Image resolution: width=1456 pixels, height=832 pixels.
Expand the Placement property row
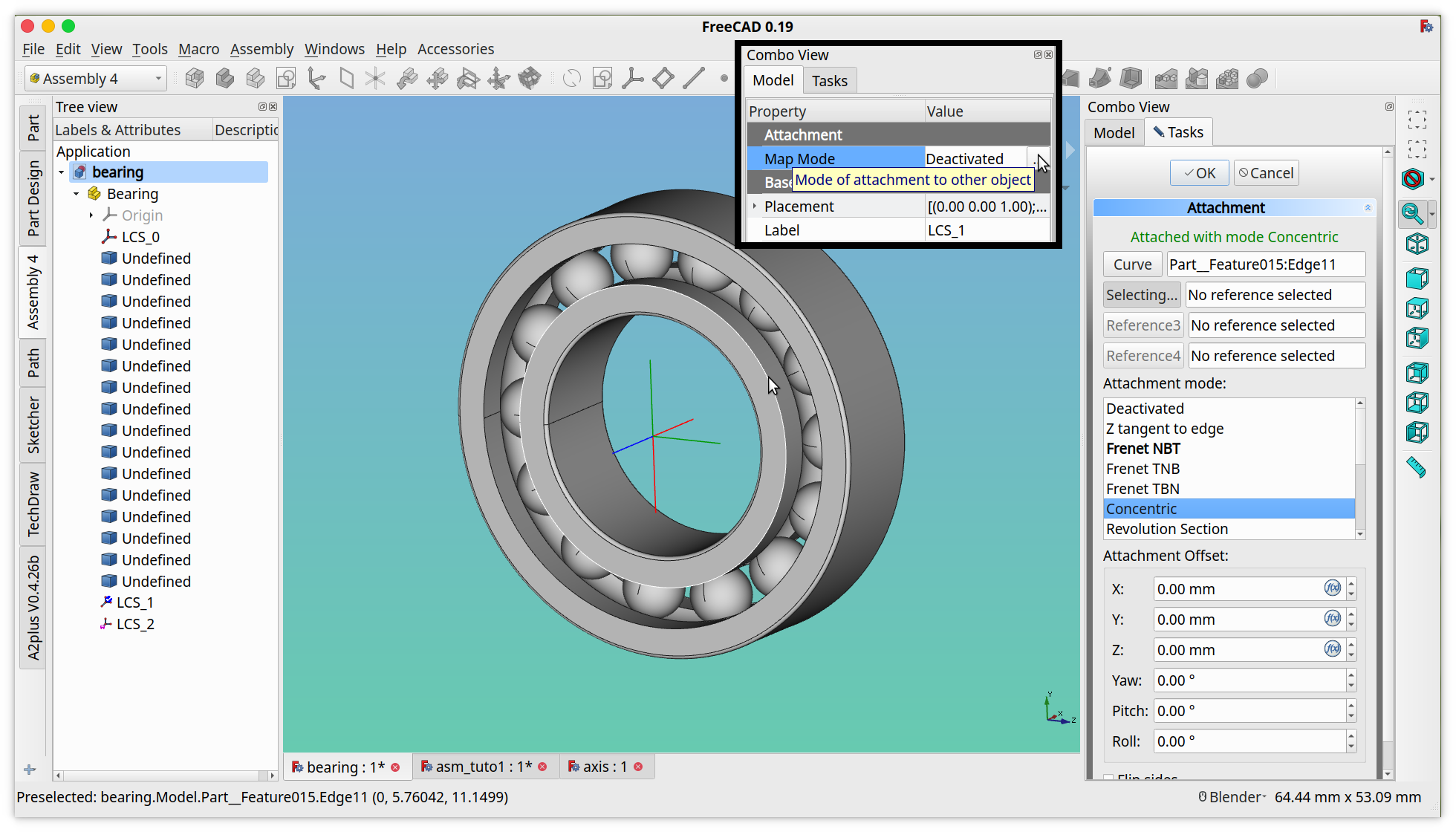pos(755,207)
